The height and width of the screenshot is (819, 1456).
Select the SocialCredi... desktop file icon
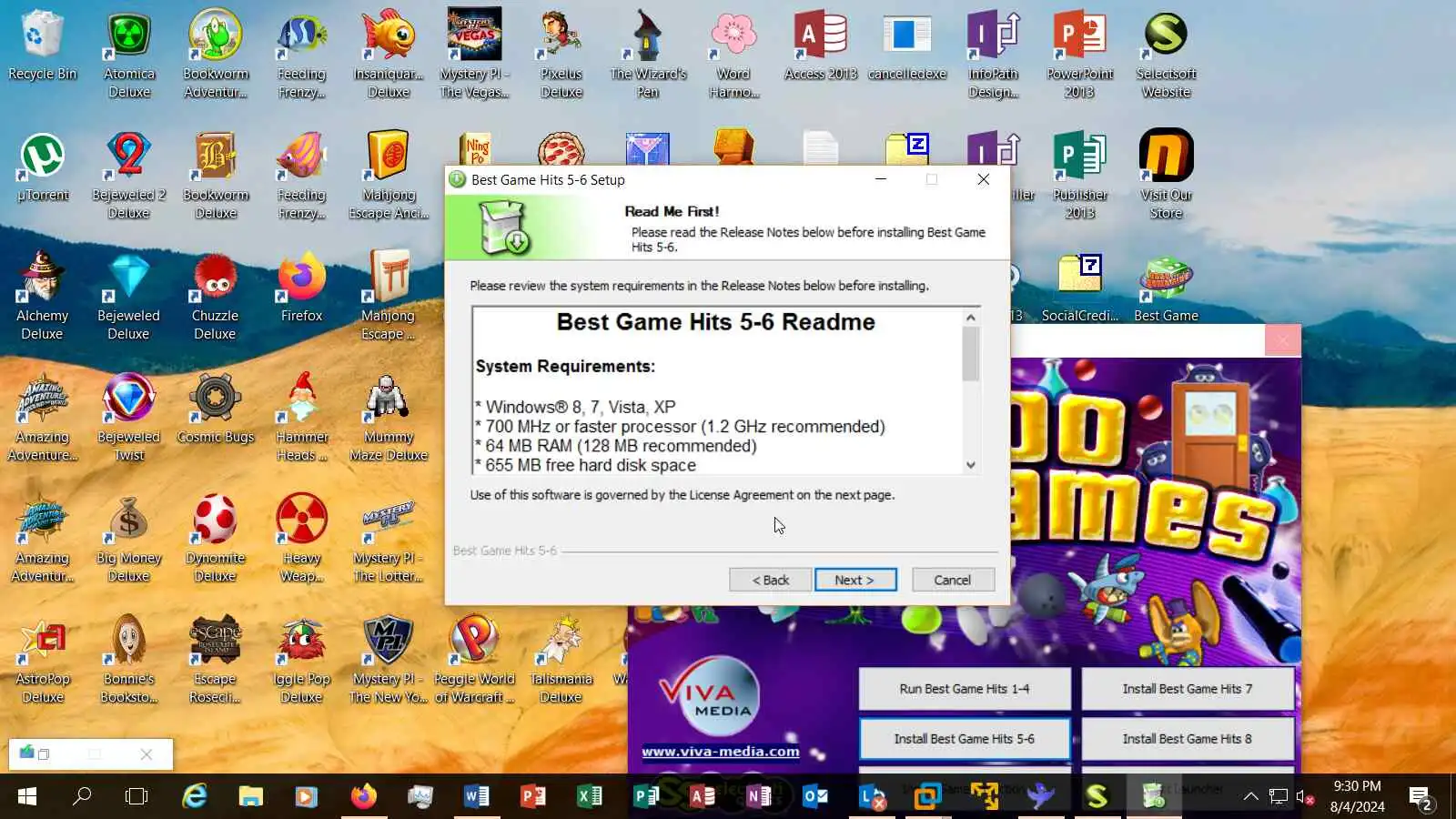pos(1079,288)
